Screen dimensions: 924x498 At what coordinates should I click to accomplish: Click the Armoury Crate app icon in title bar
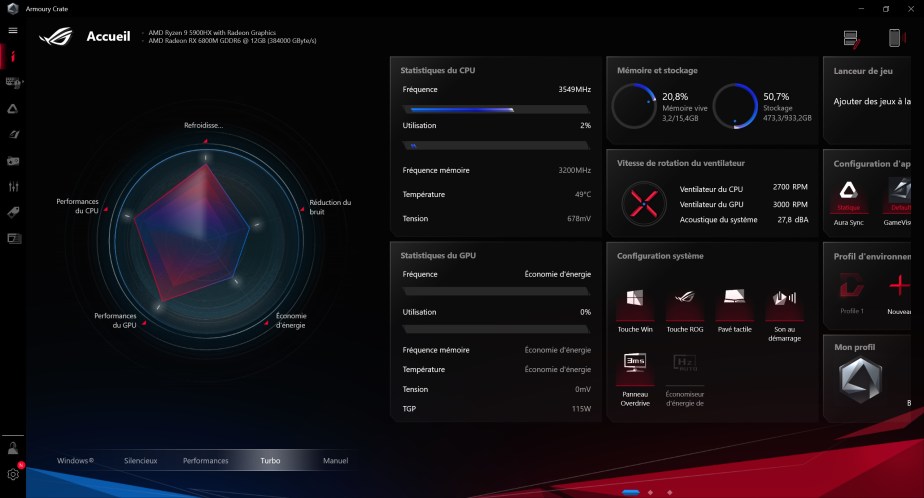pyautogui.click(x=12, y=9)
